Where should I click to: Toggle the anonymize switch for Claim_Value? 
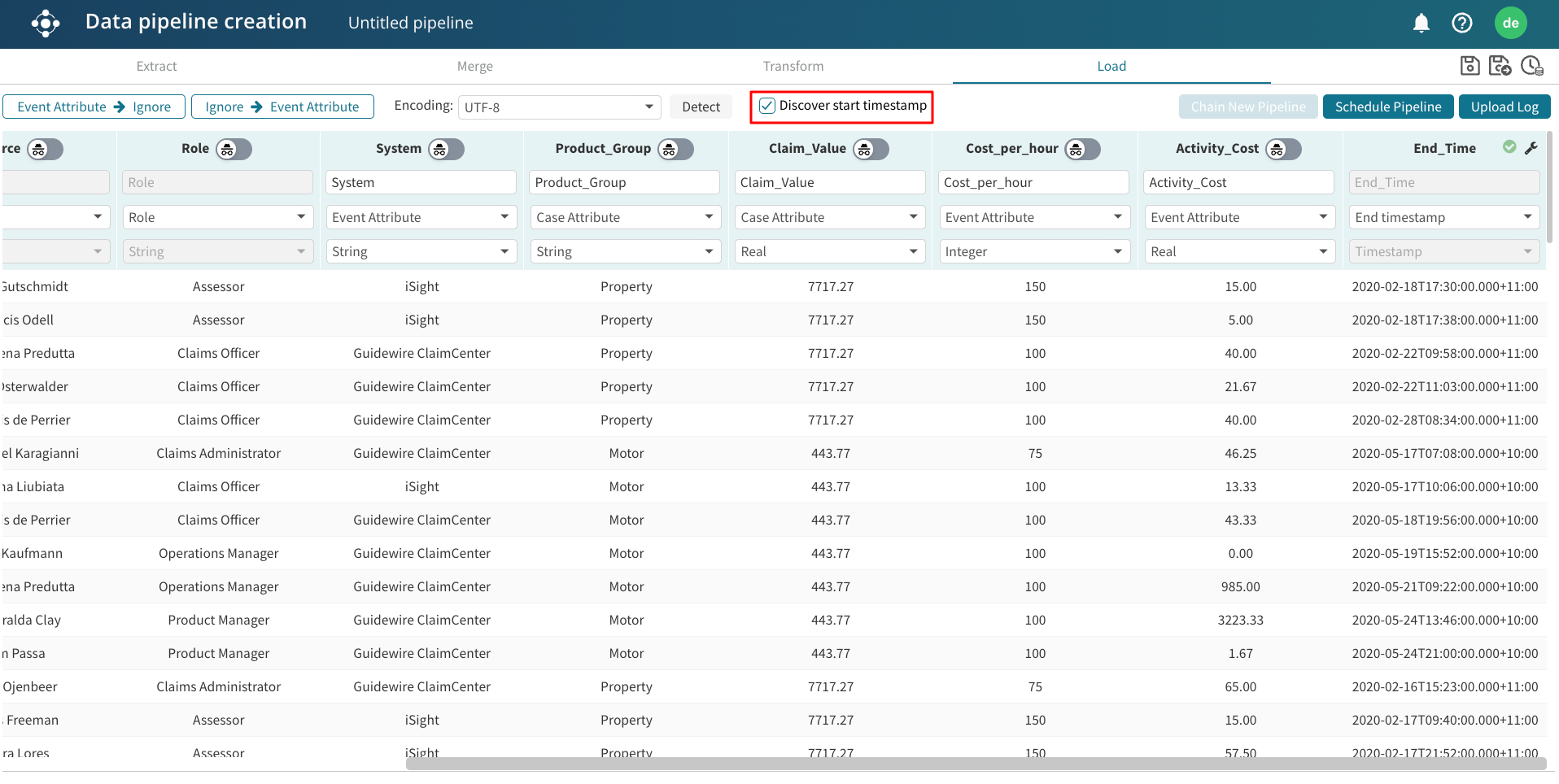[x=870, y=149]
